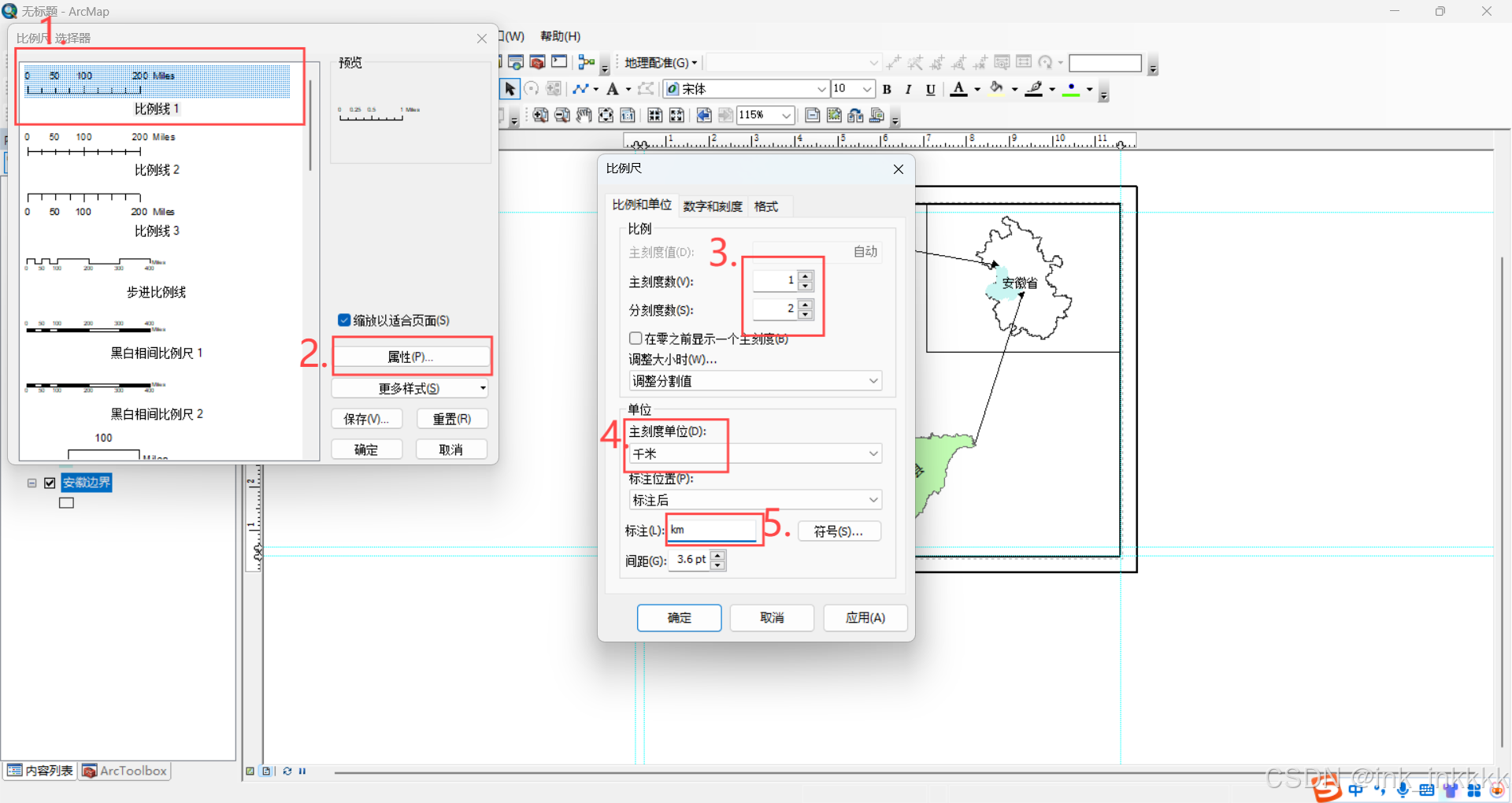
Task: Switch to the 格式 tab
Action: click(766, 206)
